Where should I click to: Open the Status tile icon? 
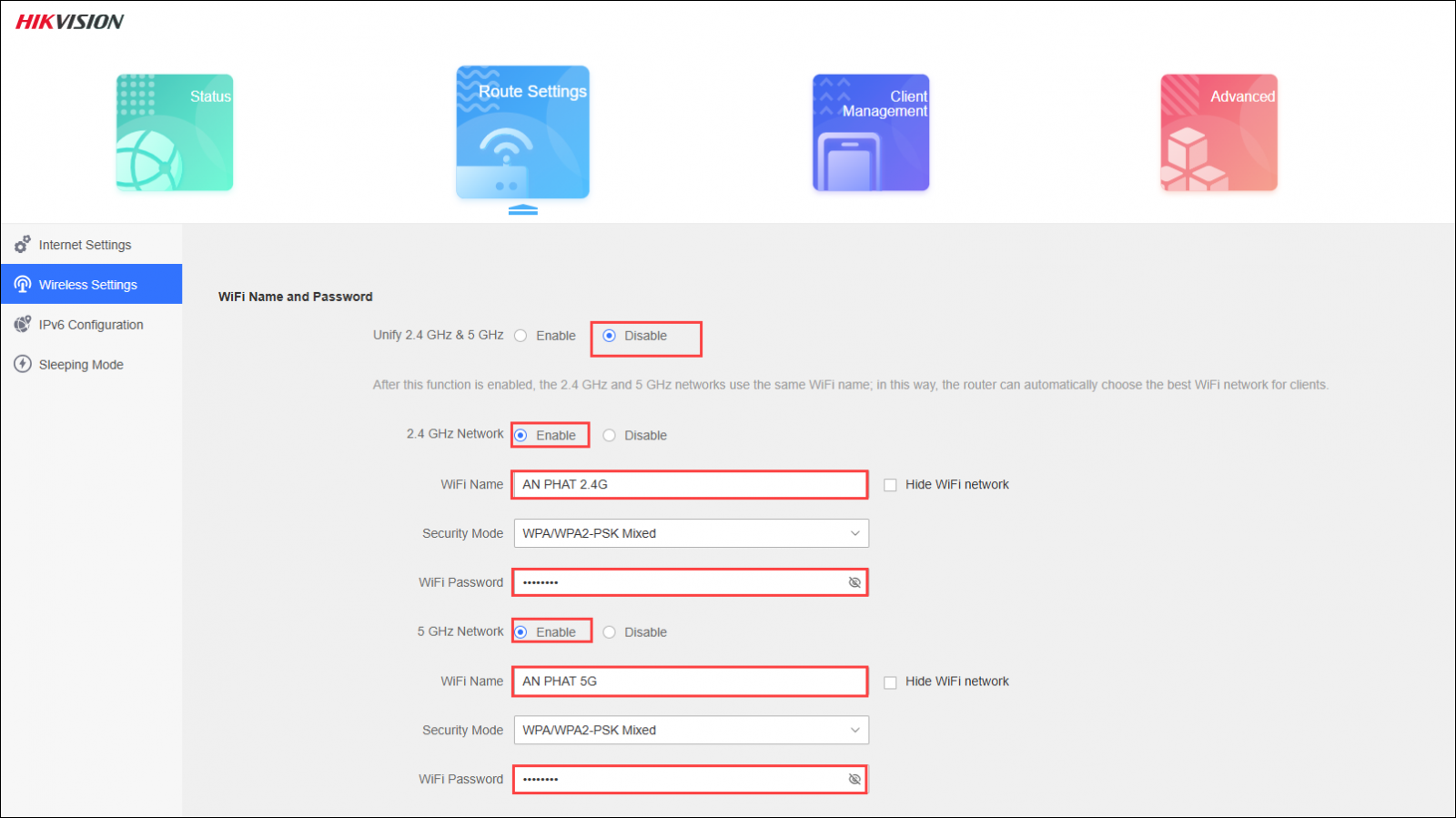(174, 133)
